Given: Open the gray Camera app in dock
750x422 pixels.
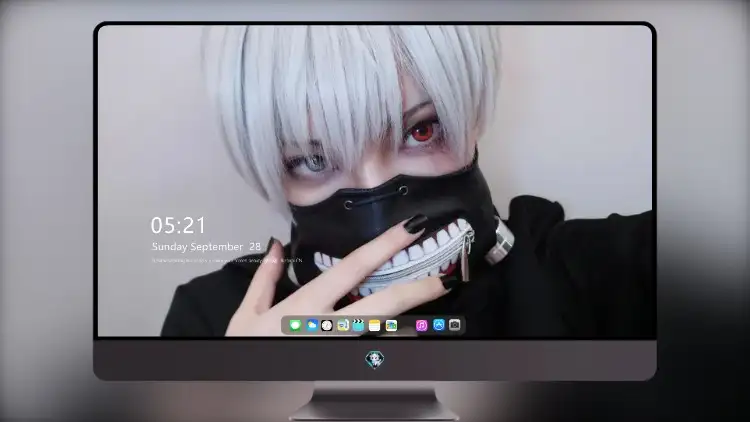Looking at the screenshot, I should coord(454,325).
